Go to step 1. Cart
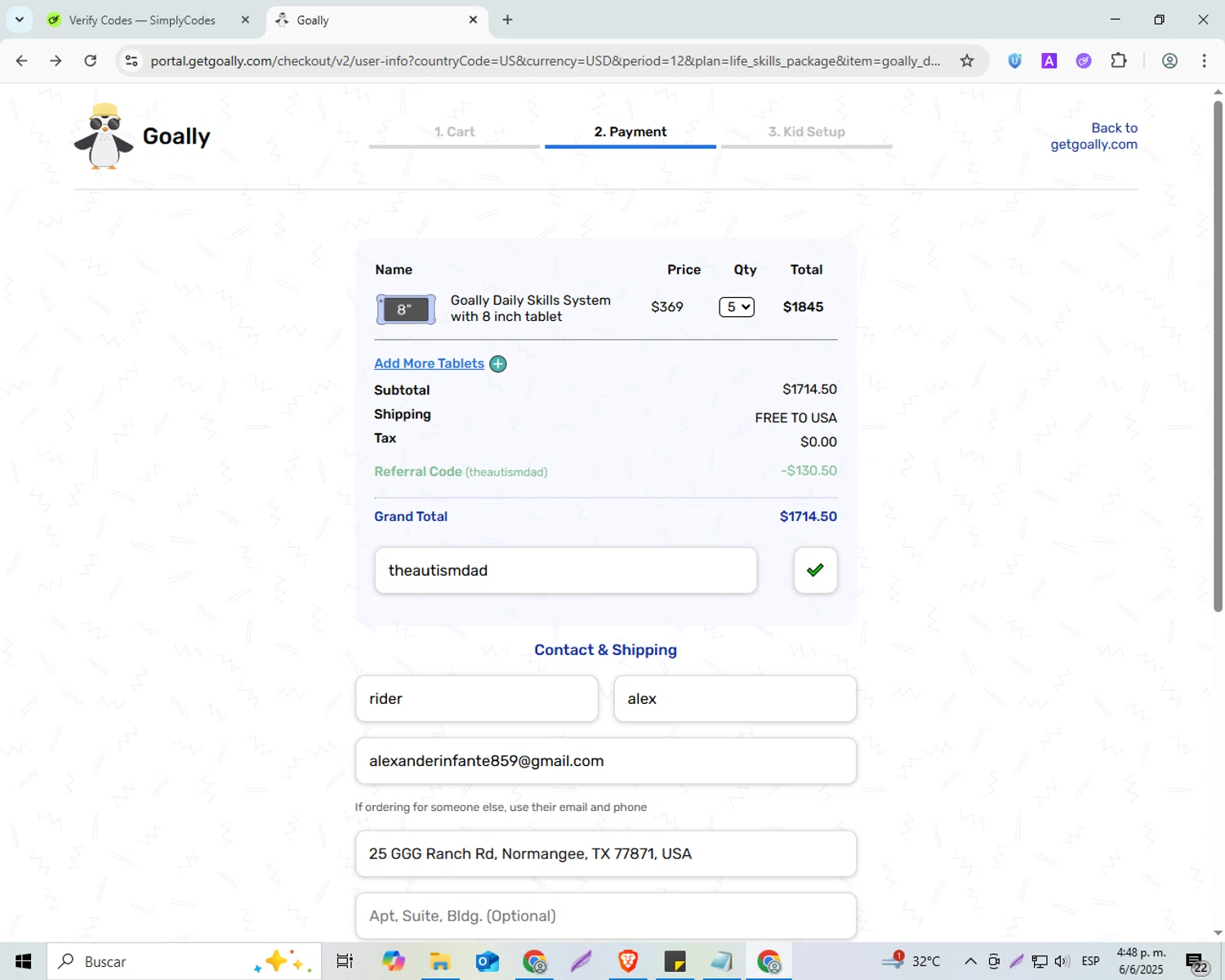Viewport: 1225px width, 980px height. (454, 132)
